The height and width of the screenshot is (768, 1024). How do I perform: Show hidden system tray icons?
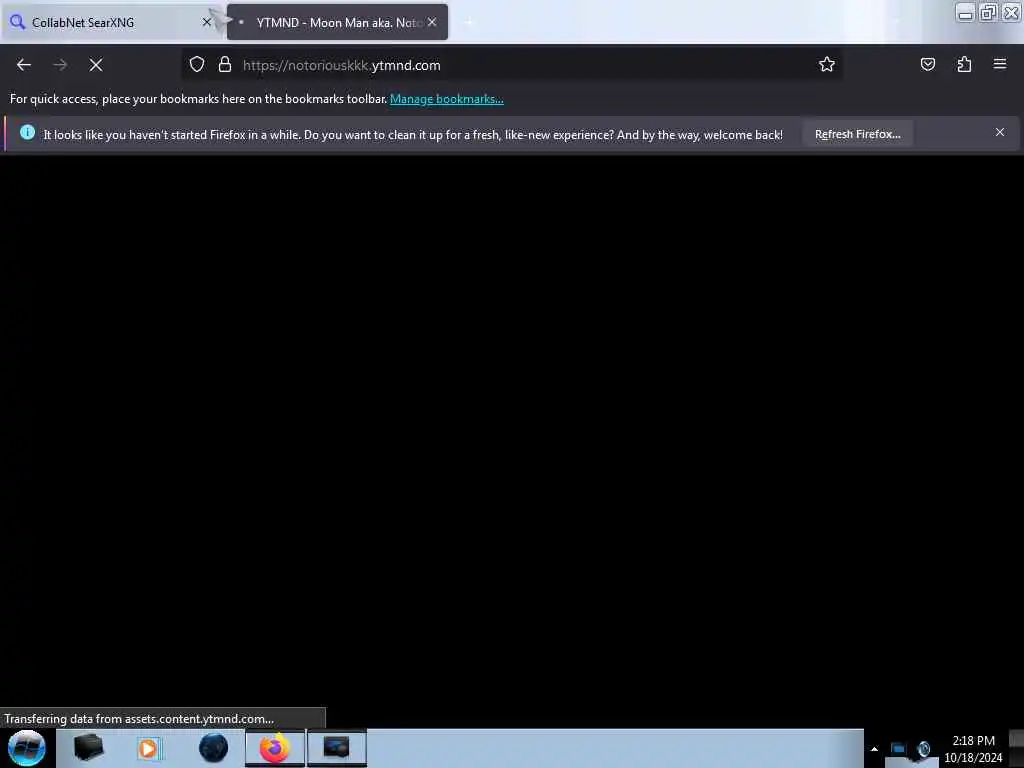(874, 749)
